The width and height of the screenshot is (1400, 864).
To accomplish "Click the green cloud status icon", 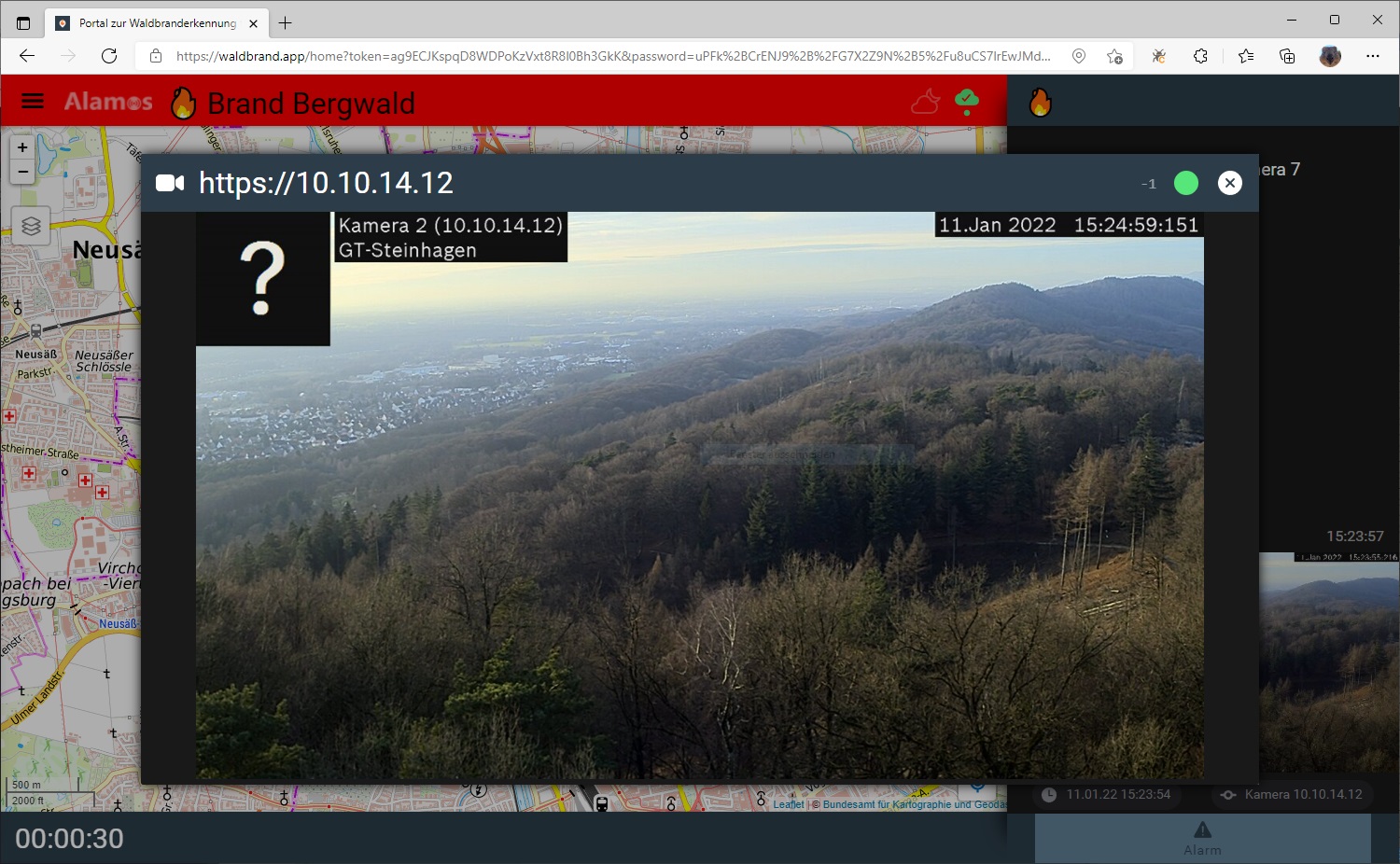I will click(967, 101).
